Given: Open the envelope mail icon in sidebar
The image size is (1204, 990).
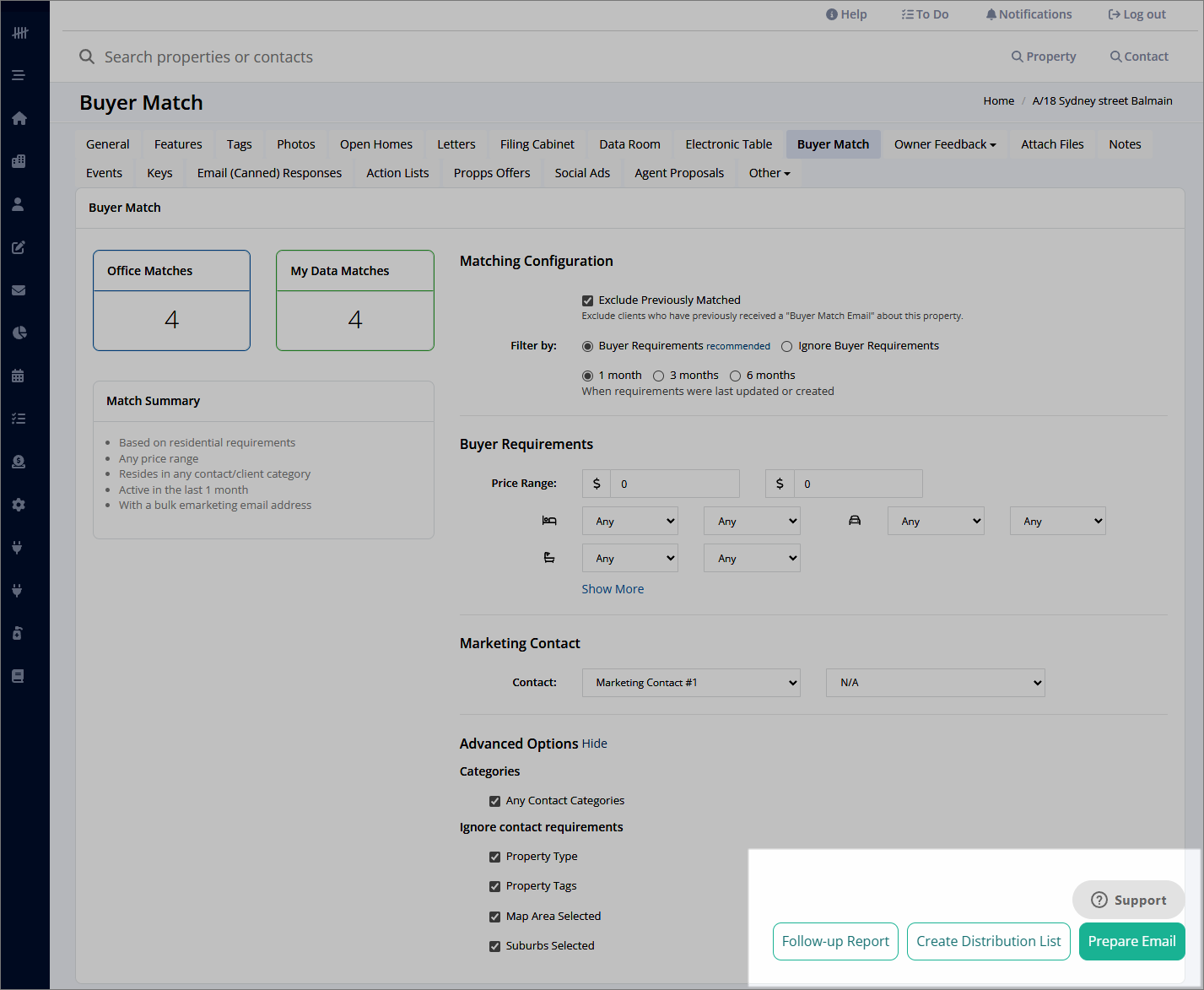Looking at the screenshot, I should [x=19, y=290].
